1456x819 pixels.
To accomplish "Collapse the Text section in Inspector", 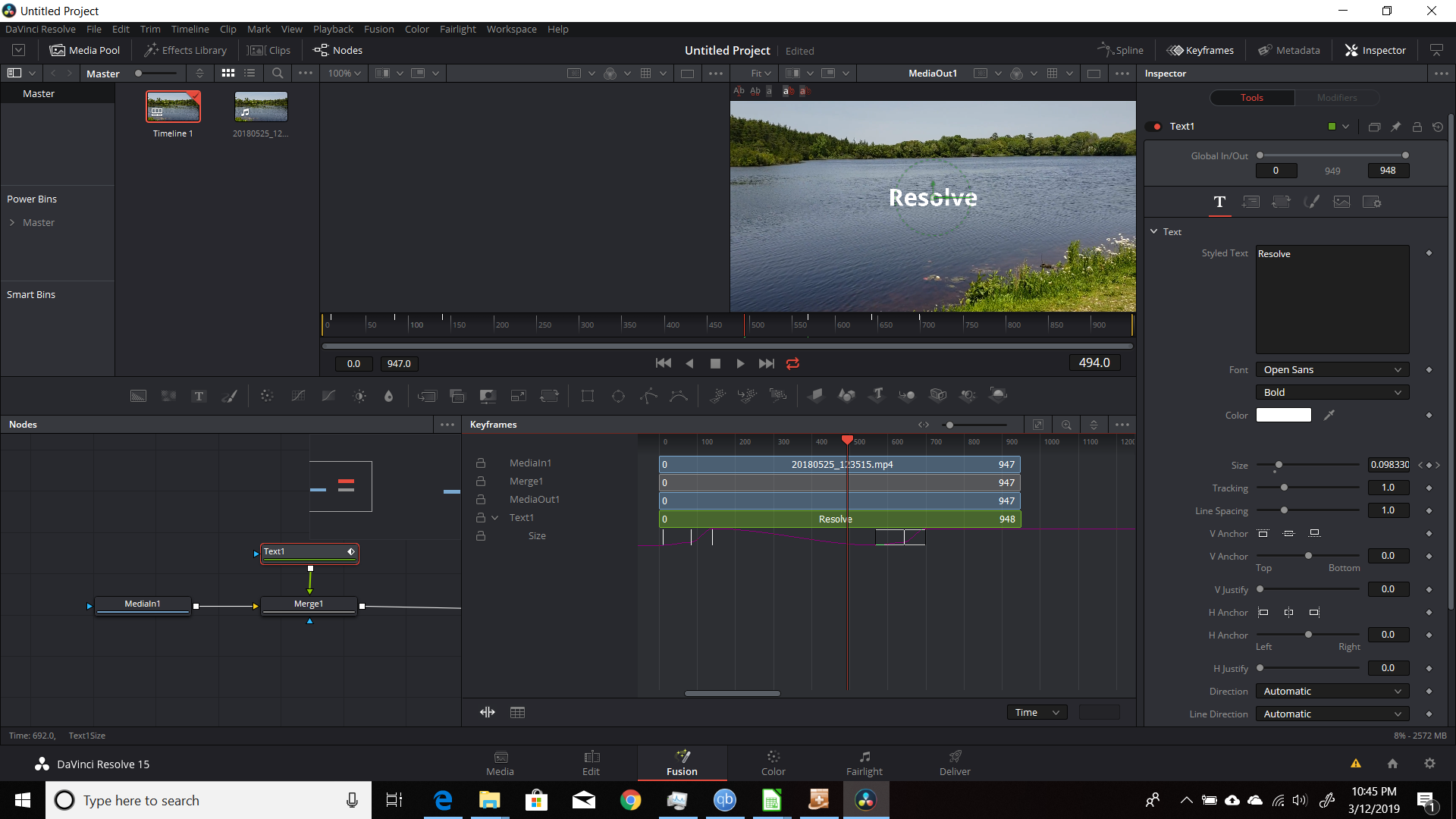I will pyautogui.click(x=1153, y=231).
